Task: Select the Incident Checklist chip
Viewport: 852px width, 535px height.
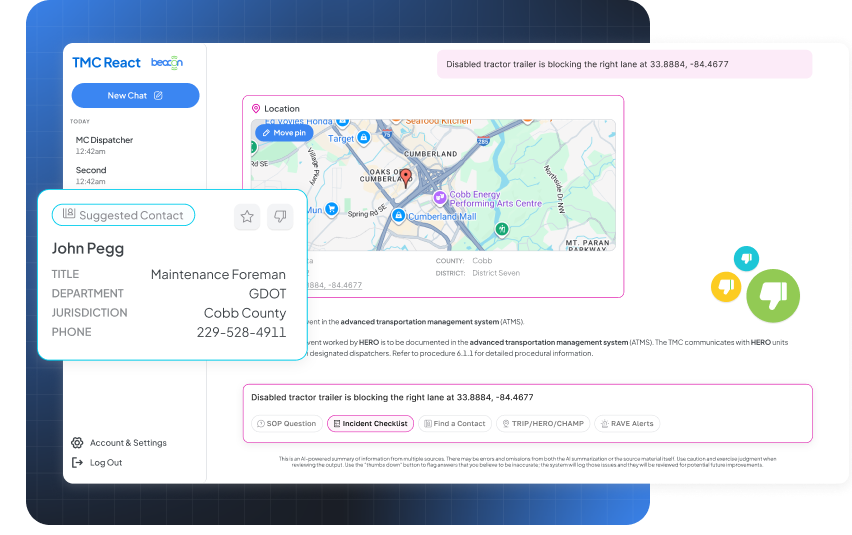Action: coord(371,424)
